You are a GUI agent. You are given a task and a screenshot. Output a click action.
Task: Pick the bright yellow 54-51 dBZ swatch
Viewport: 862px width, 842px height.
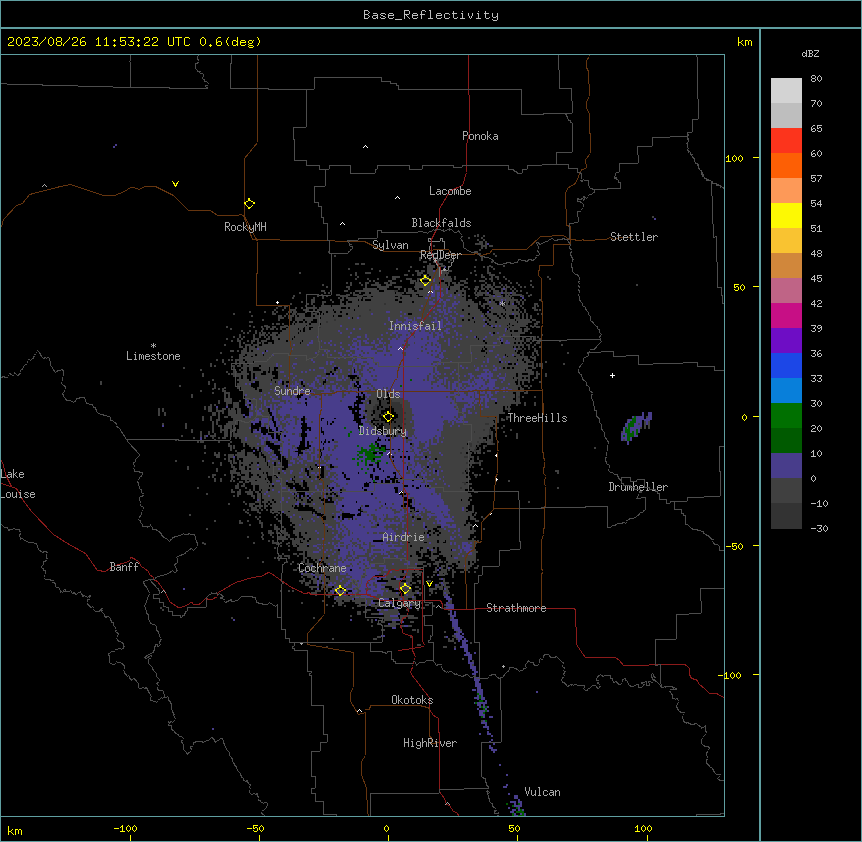pyautogui.click(x=786, y=215)
